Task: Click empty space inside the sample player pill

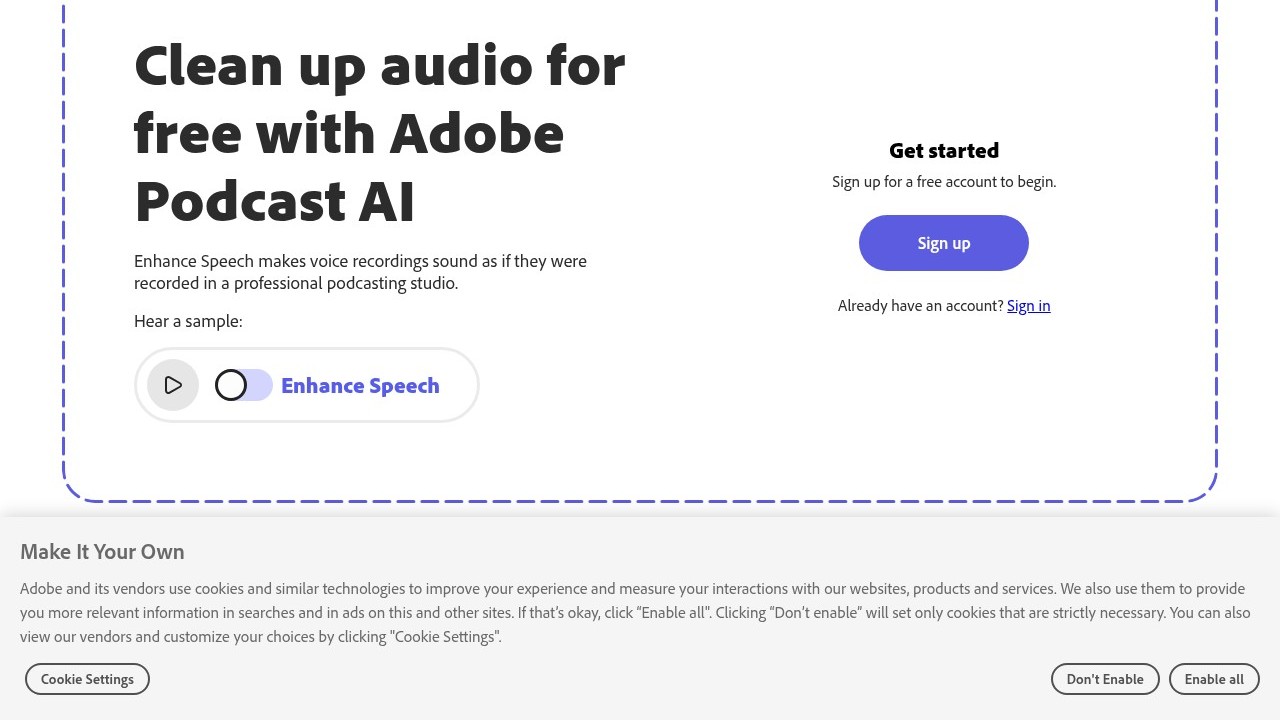Action: (x=458, y=385)
